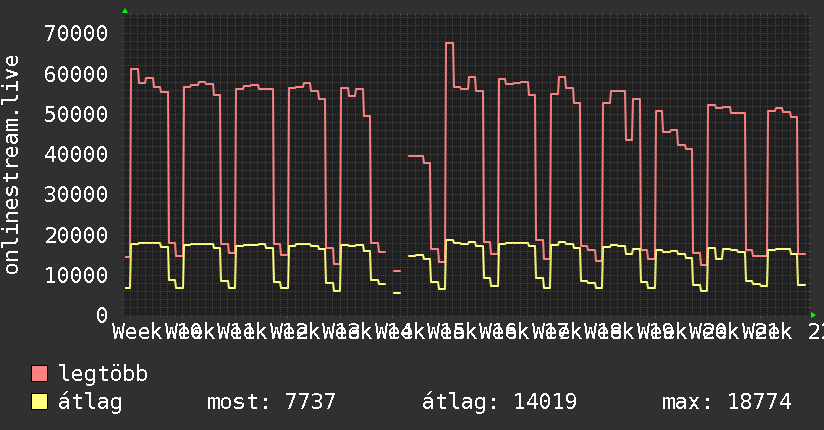Click the 70000 y-axis label

pyautogui.click(x=76, y=34)
